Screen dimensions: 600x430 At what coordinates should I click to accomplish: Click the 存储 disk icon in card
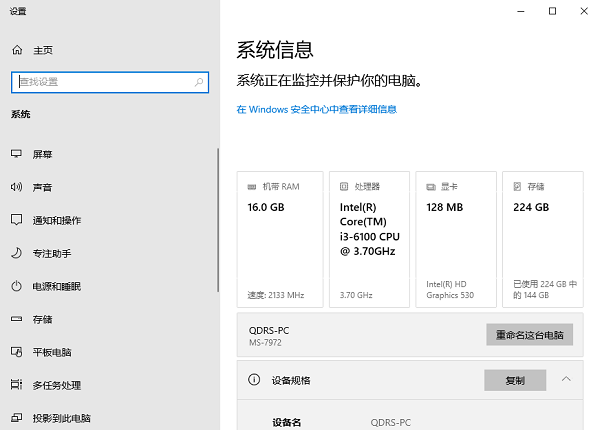tap(517, 187)
